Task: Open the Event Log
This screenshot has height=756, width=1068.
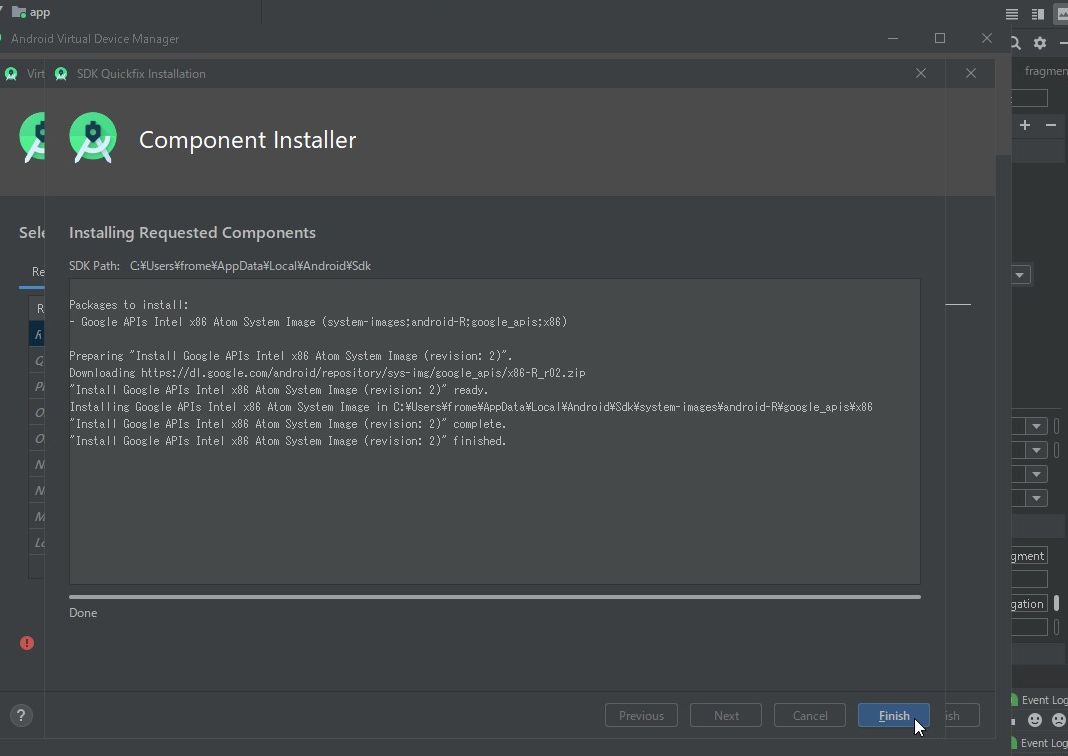Action: (x=1043, y=700)
